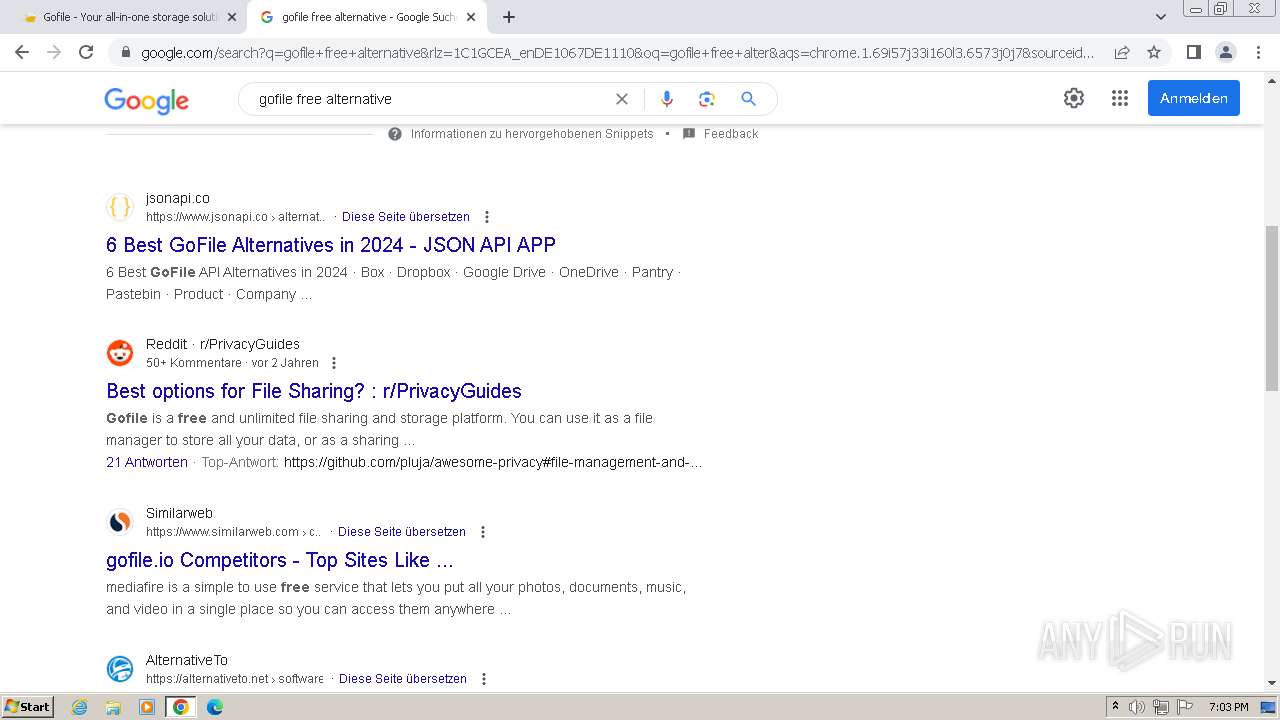Open Microsoft Edge from taskbar
Screen dimensions: 1280x720
coord(214,707)
